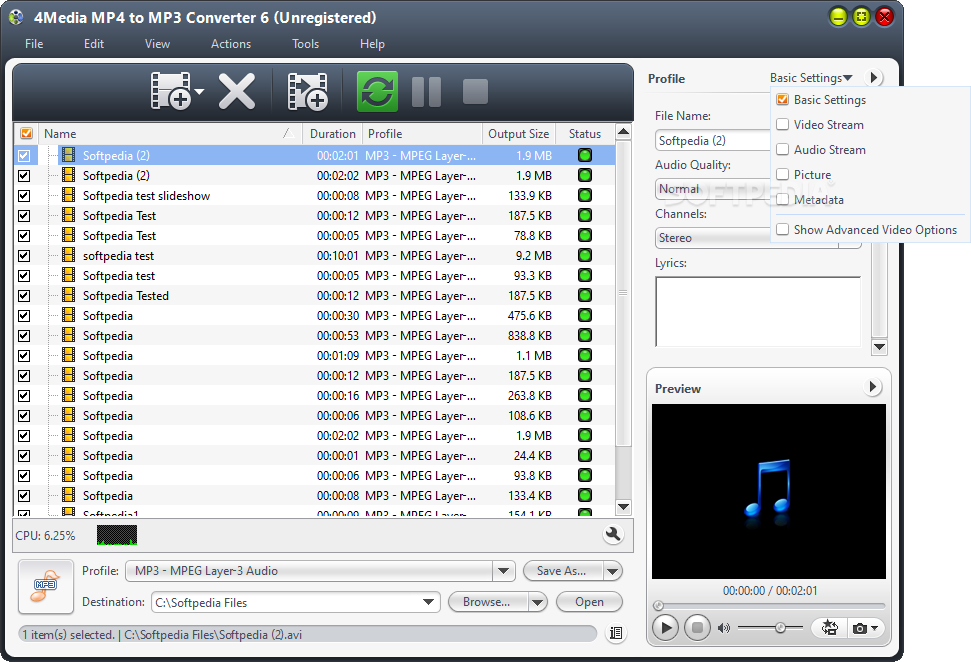Click the app logo icon in title bar
Image resolution: width=971 pixels, height=662 pixels.
(16, 17)
